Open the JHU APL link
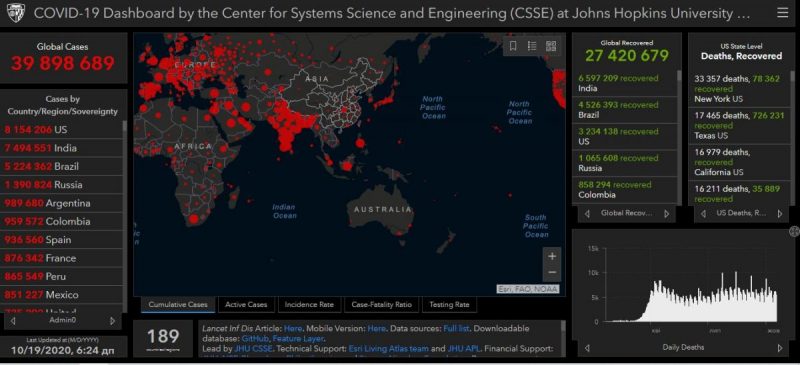This screenshot has height=365, width=800. click(x=464, y=349)
